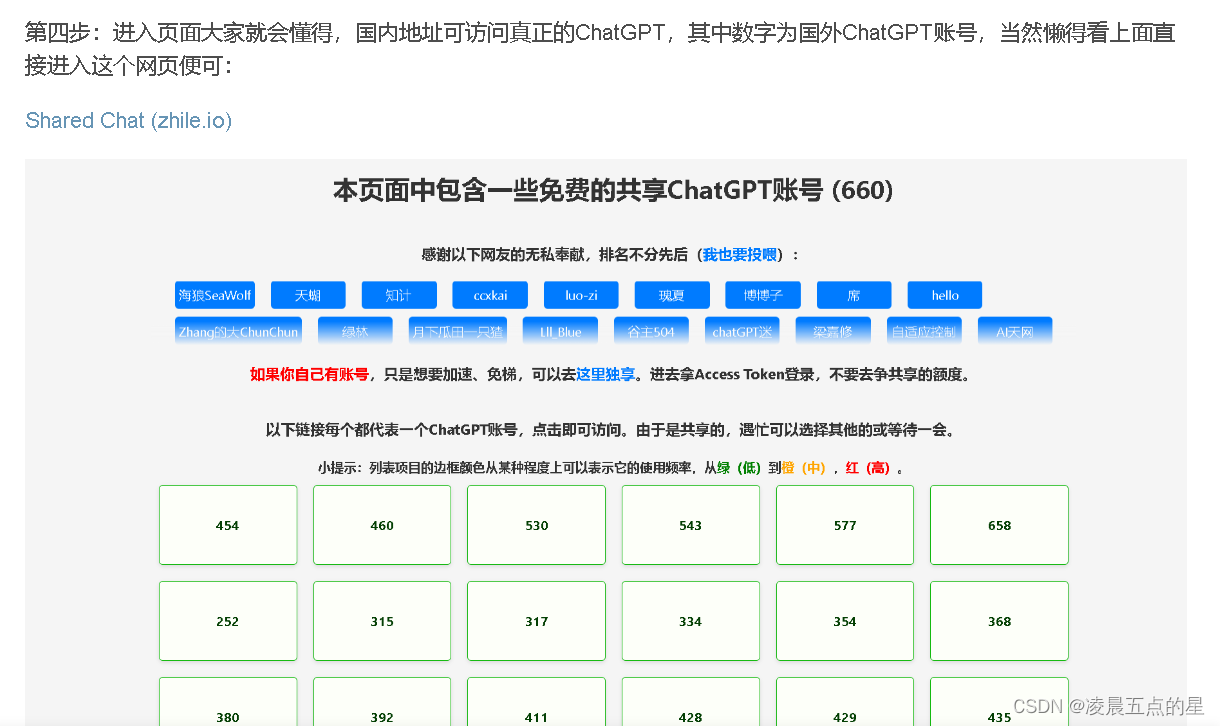The width and height of the screenshot is (1220, 726).
Task: Click contributor button 月下瓜田一只猹
Action: (x=457, y=332)
